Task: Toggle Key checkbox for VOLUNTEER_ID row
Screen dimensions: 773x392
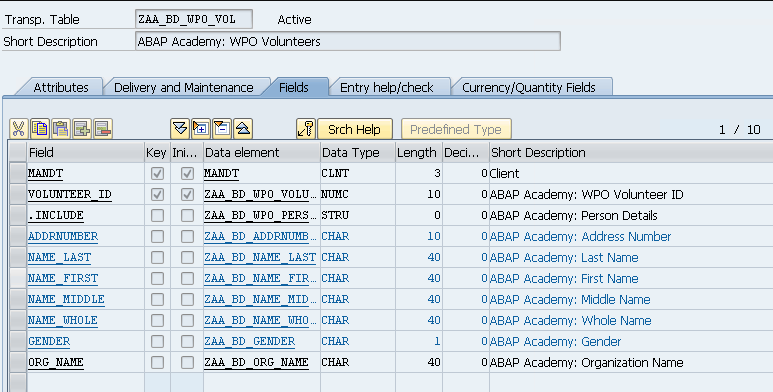Action: coord(157,195)
